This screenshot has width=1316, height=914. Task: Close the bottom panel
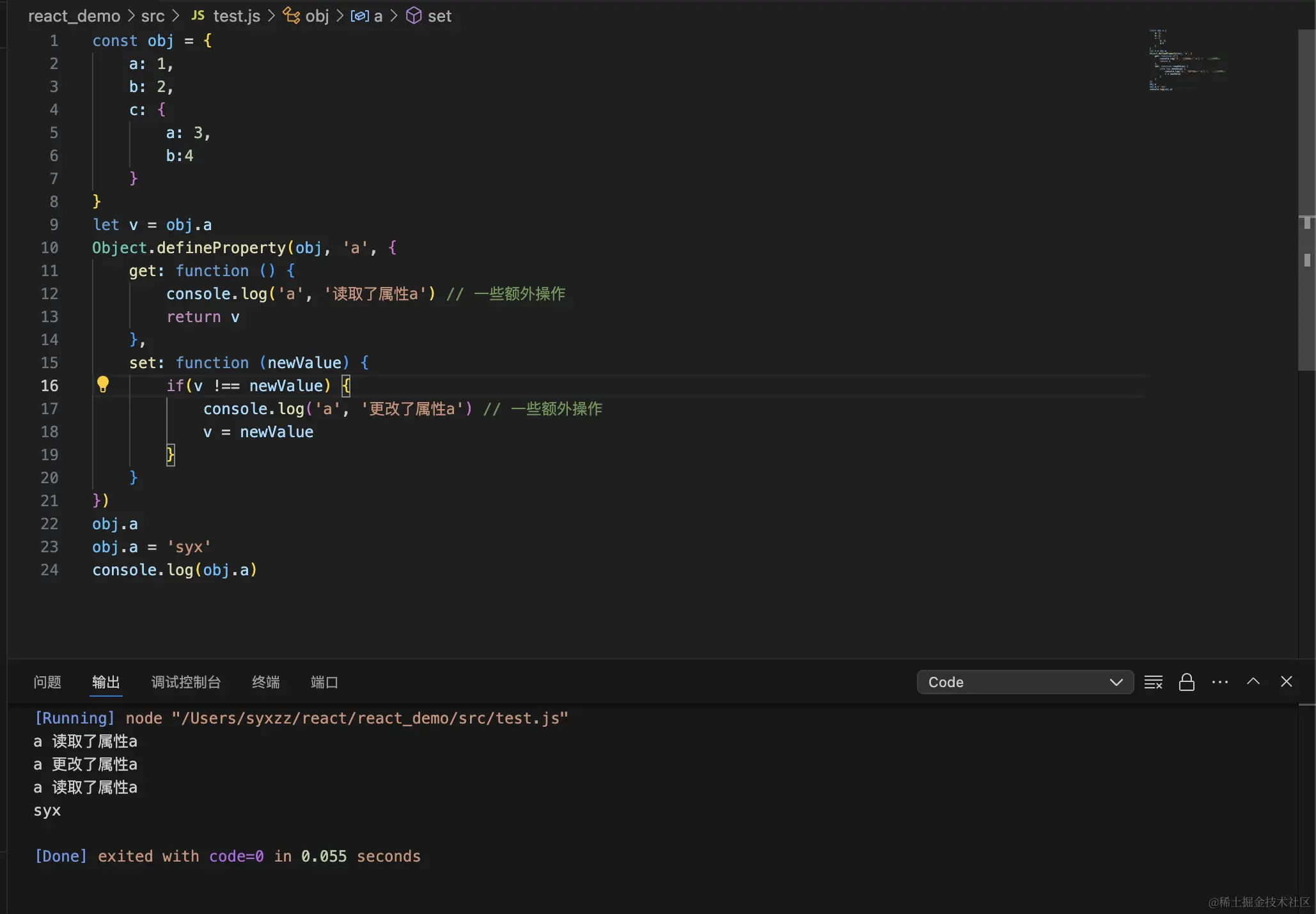[1286, 681]
